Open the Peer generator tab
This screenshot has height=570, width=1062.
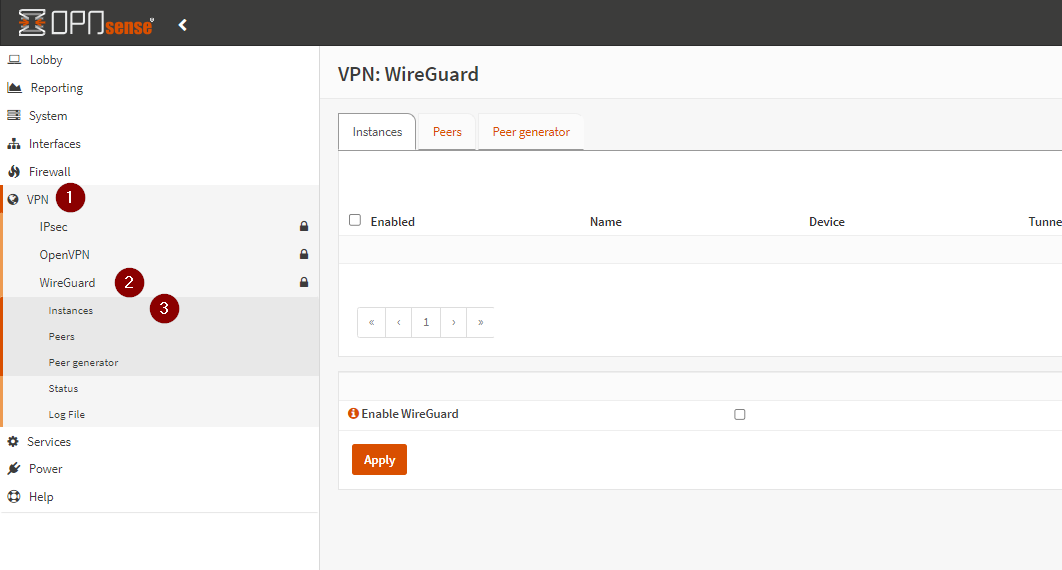531,132
